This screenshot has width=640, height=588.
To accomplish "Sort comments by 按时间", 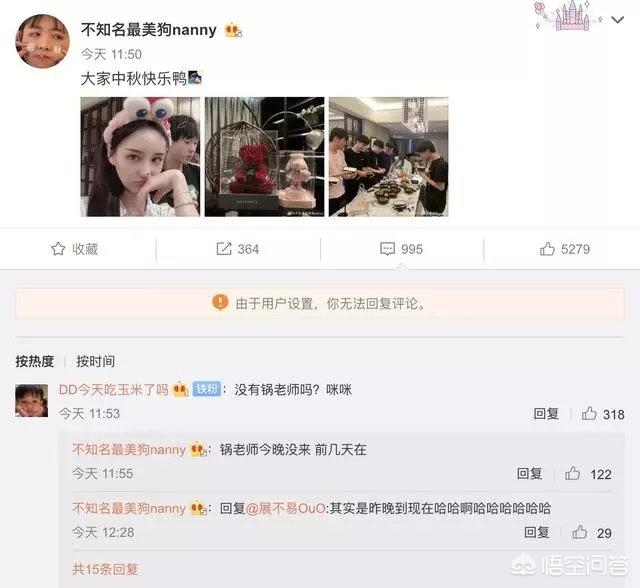I will click(96, 361).
